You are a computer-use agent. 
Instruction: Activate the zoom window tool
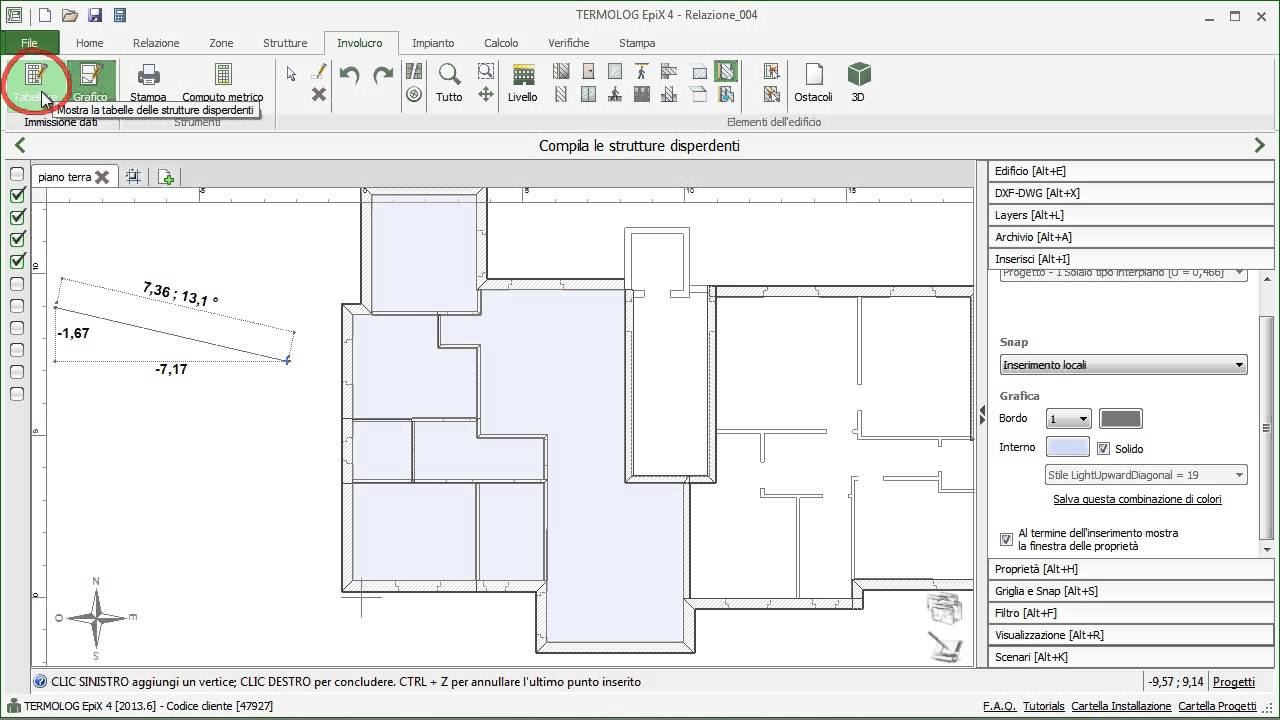tap(486, 72)
